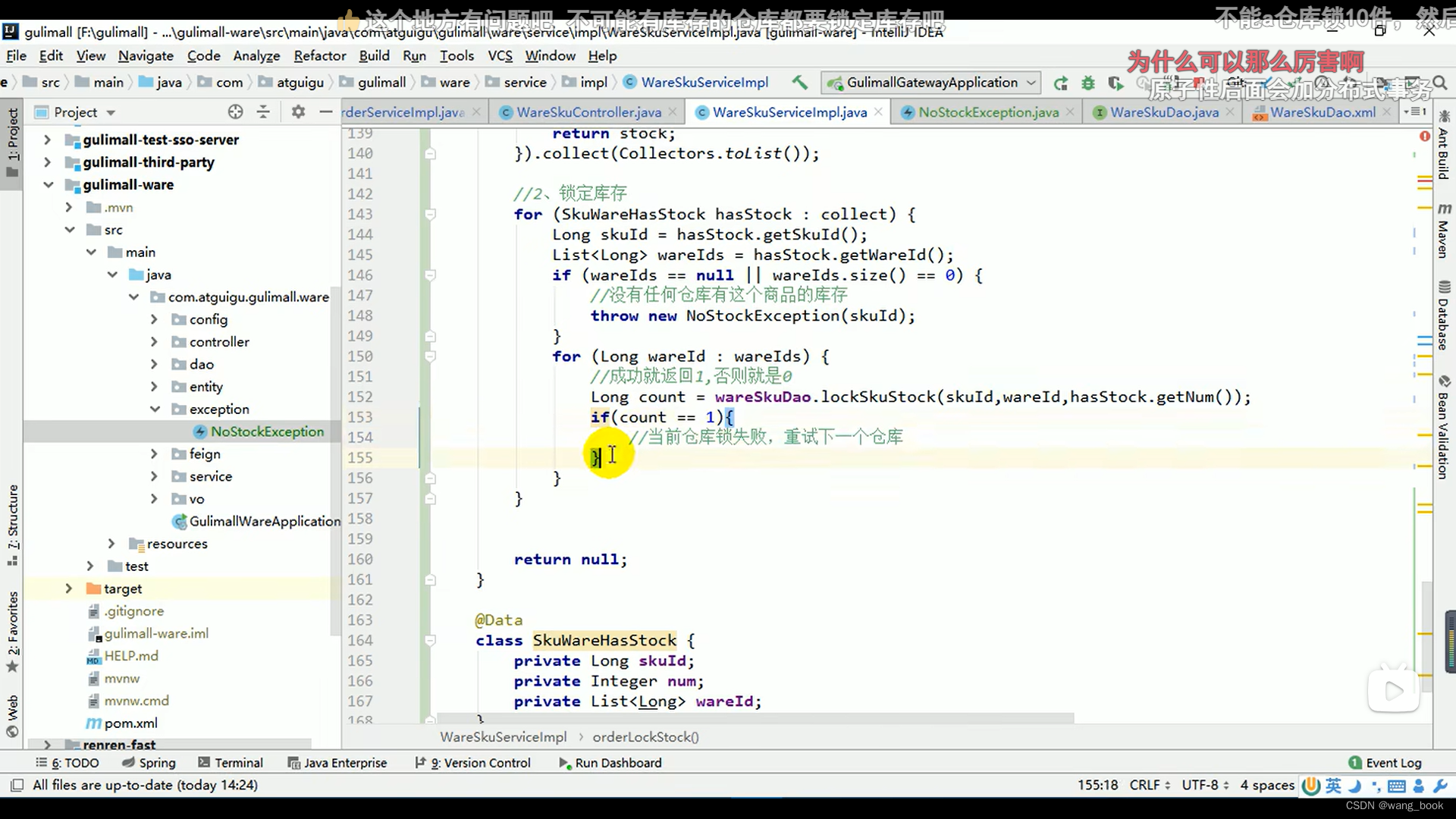1456x819 pixels.
Task: Run with Coverage shield icon
Action: tap(1115, 83)
